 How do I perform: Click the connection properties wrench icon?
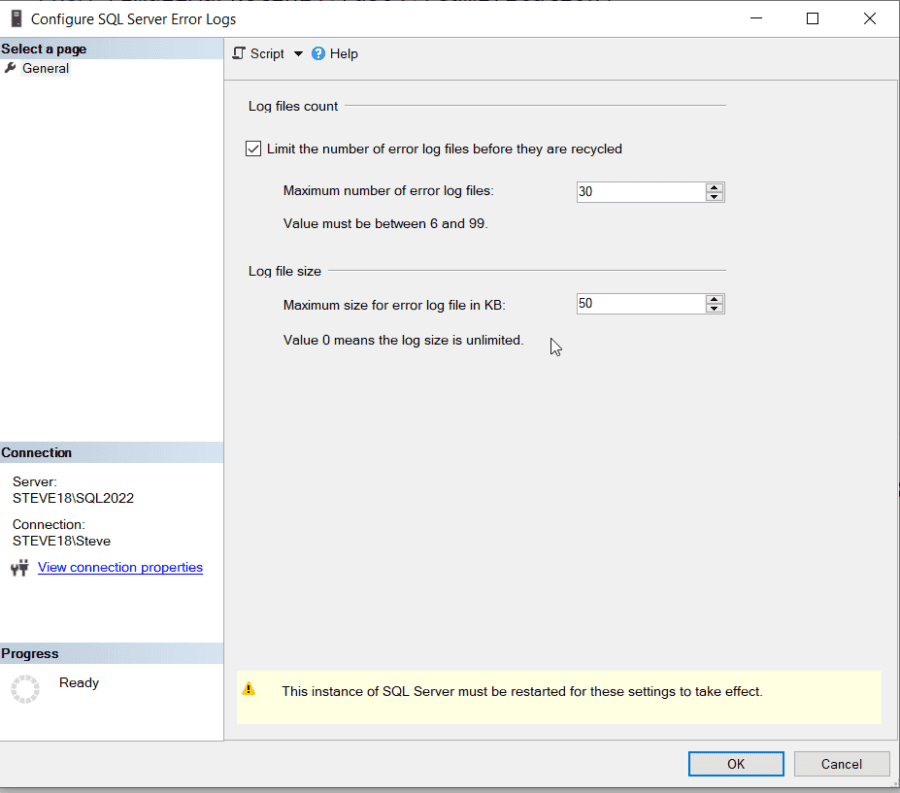tap(18, 567)
